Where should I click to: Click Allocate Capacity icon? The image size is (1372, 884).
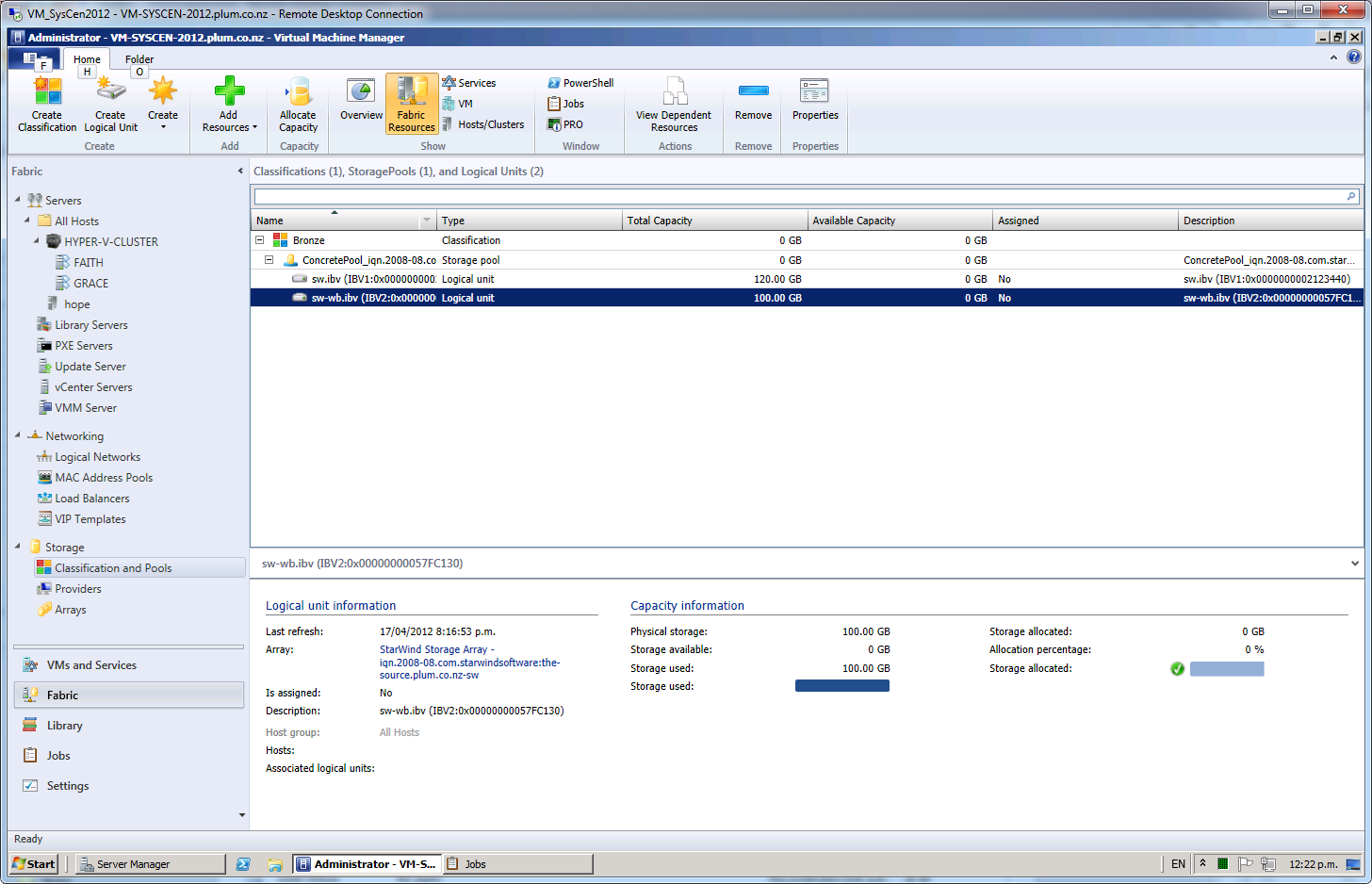click(299, 106)
